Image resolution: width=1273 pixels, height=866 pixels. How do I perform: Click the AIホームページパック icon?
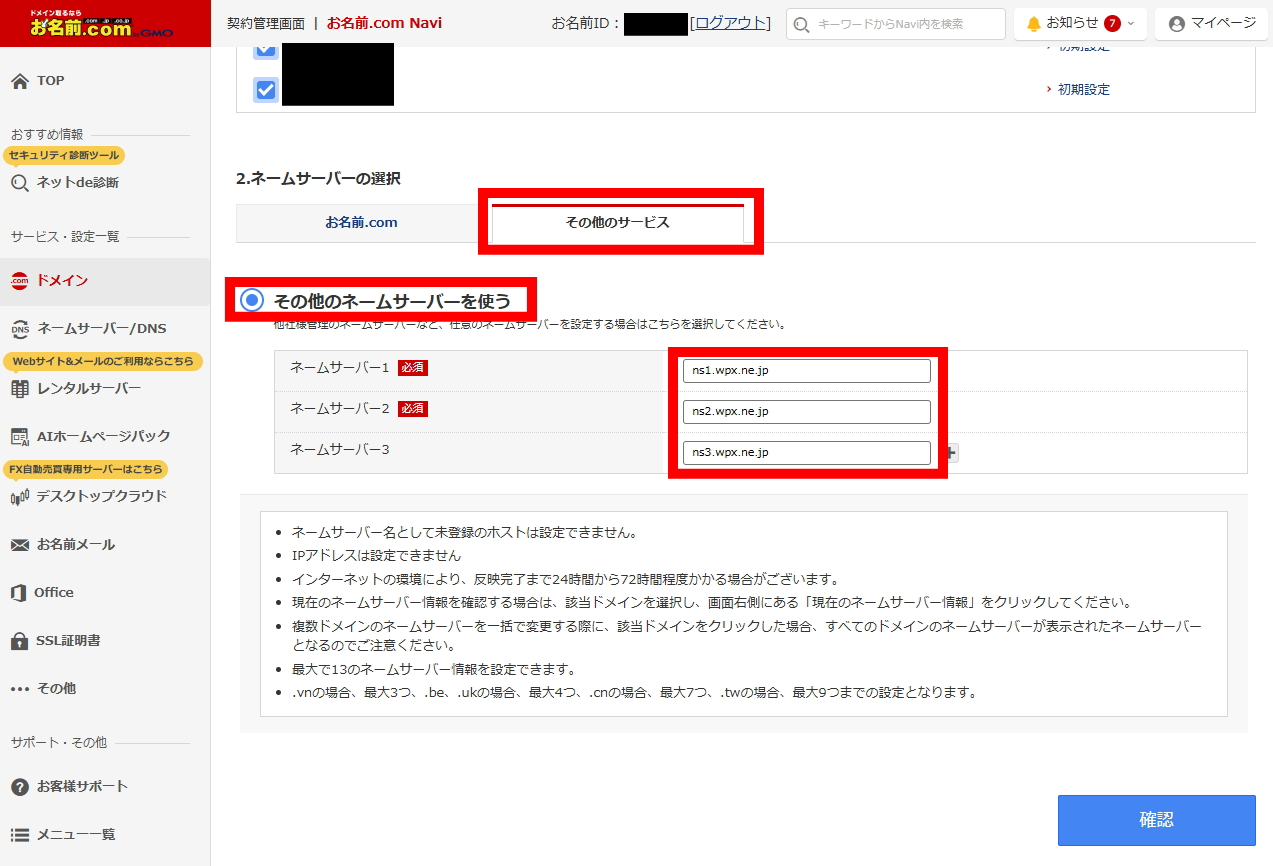coord(20,437)
